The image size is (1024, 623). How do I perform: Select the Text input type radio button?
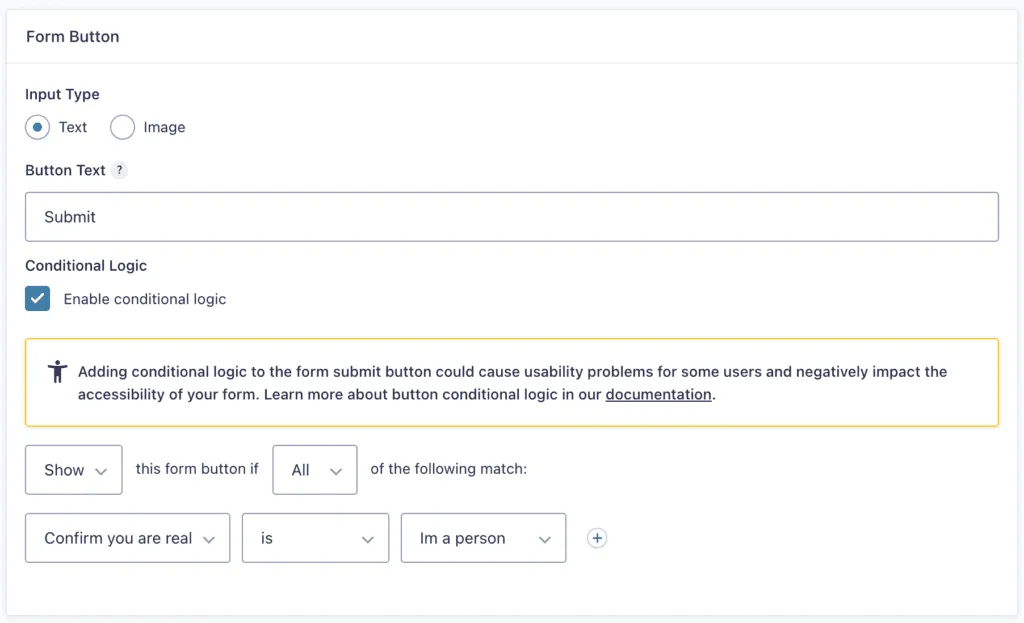(x=37, y=127)
